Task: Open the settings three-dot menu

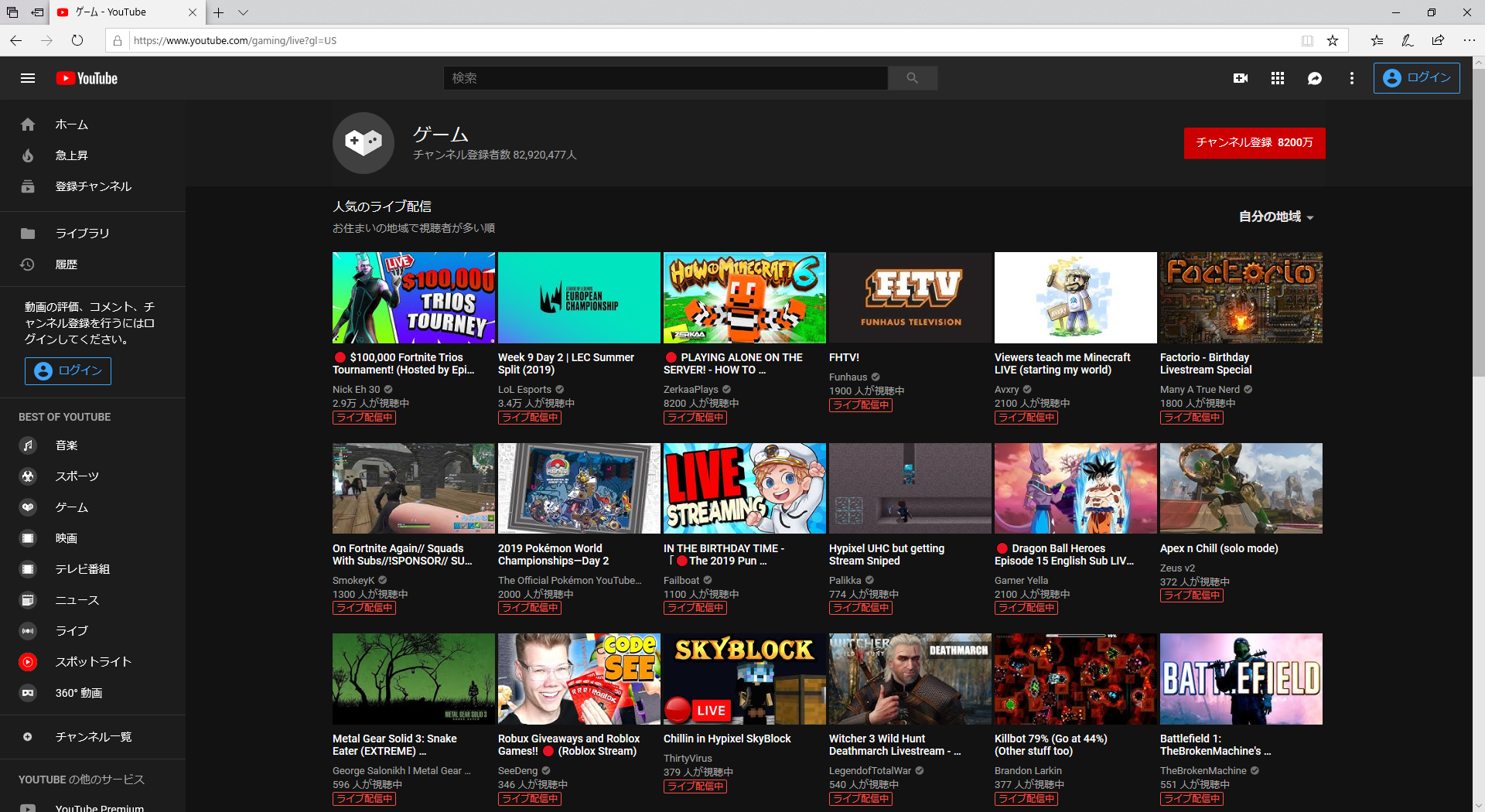Action: (x=1352, y=78)
